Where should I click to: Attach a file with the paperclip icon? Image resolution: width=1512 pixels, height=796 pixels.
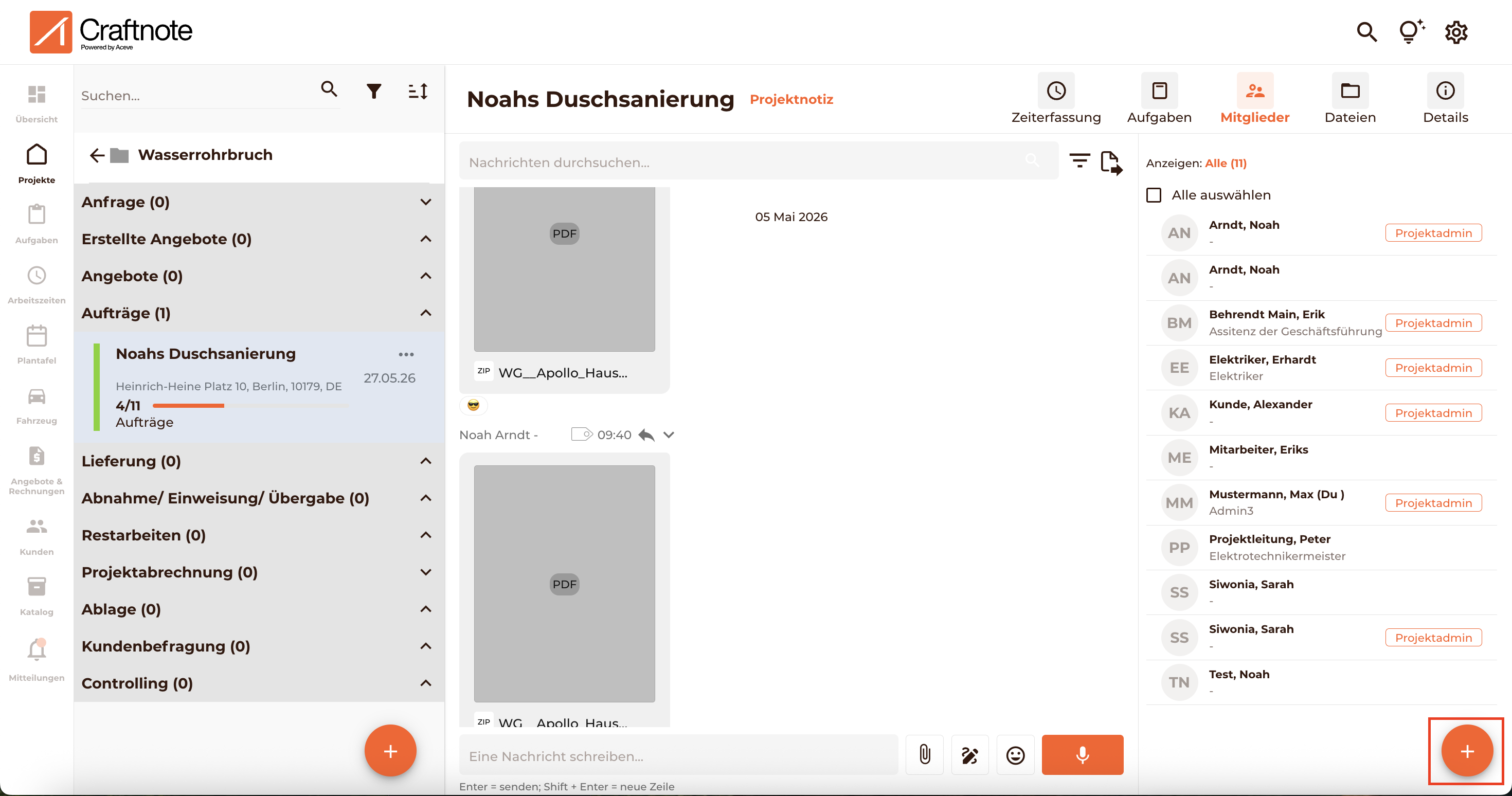click(x=925, y=755)
